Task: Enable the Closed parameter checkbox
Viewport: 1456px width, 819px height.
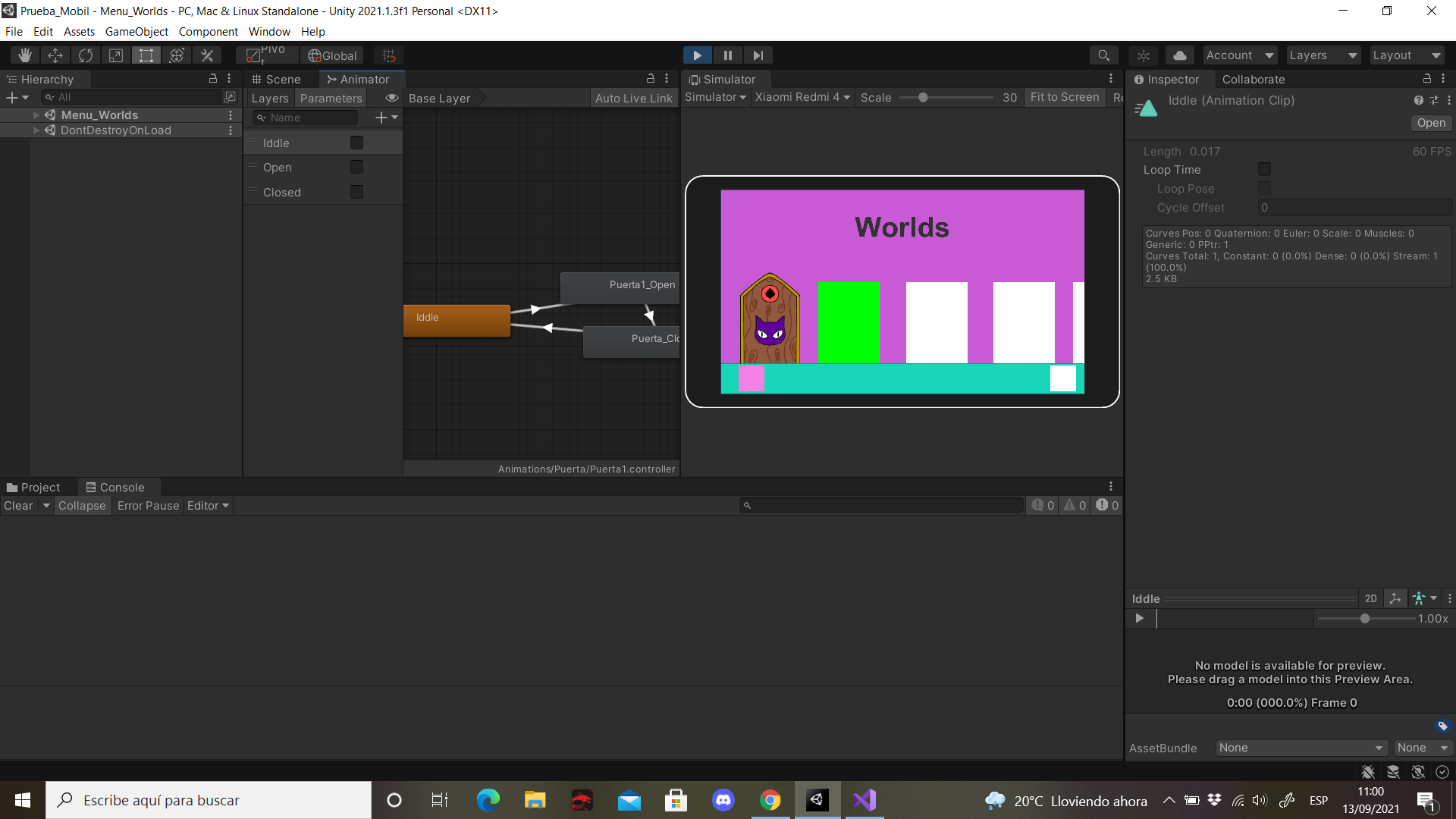Action: [356, 192]
